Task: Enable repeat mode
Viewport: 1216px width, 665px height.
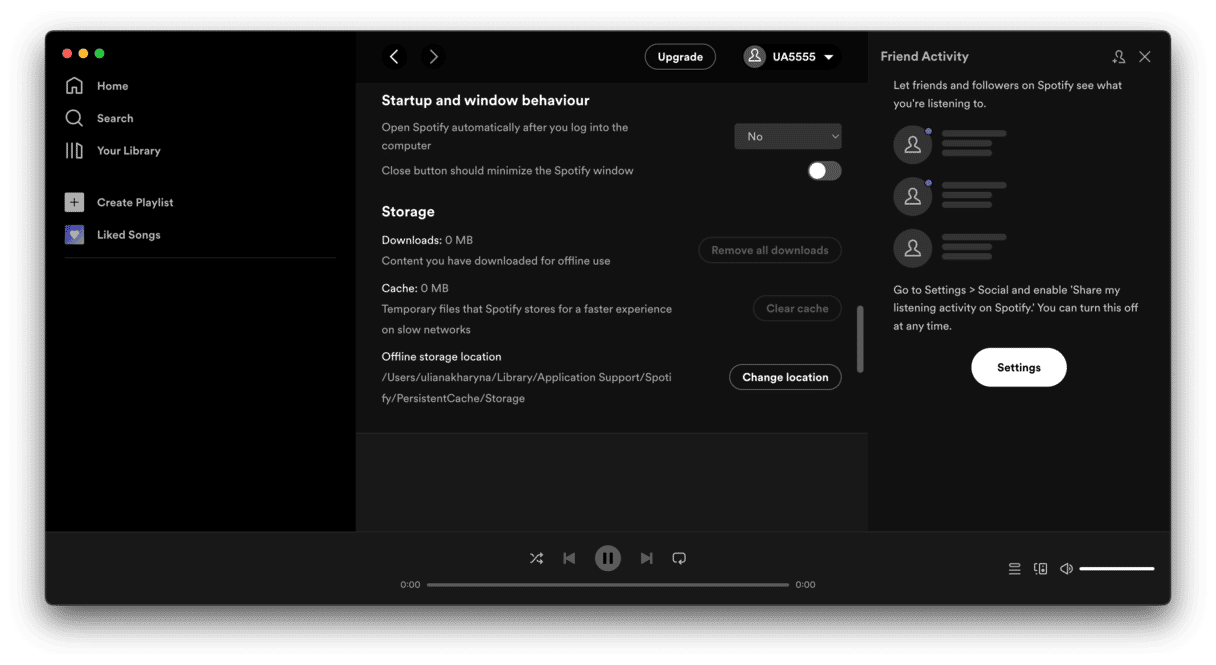Action: 679,558
